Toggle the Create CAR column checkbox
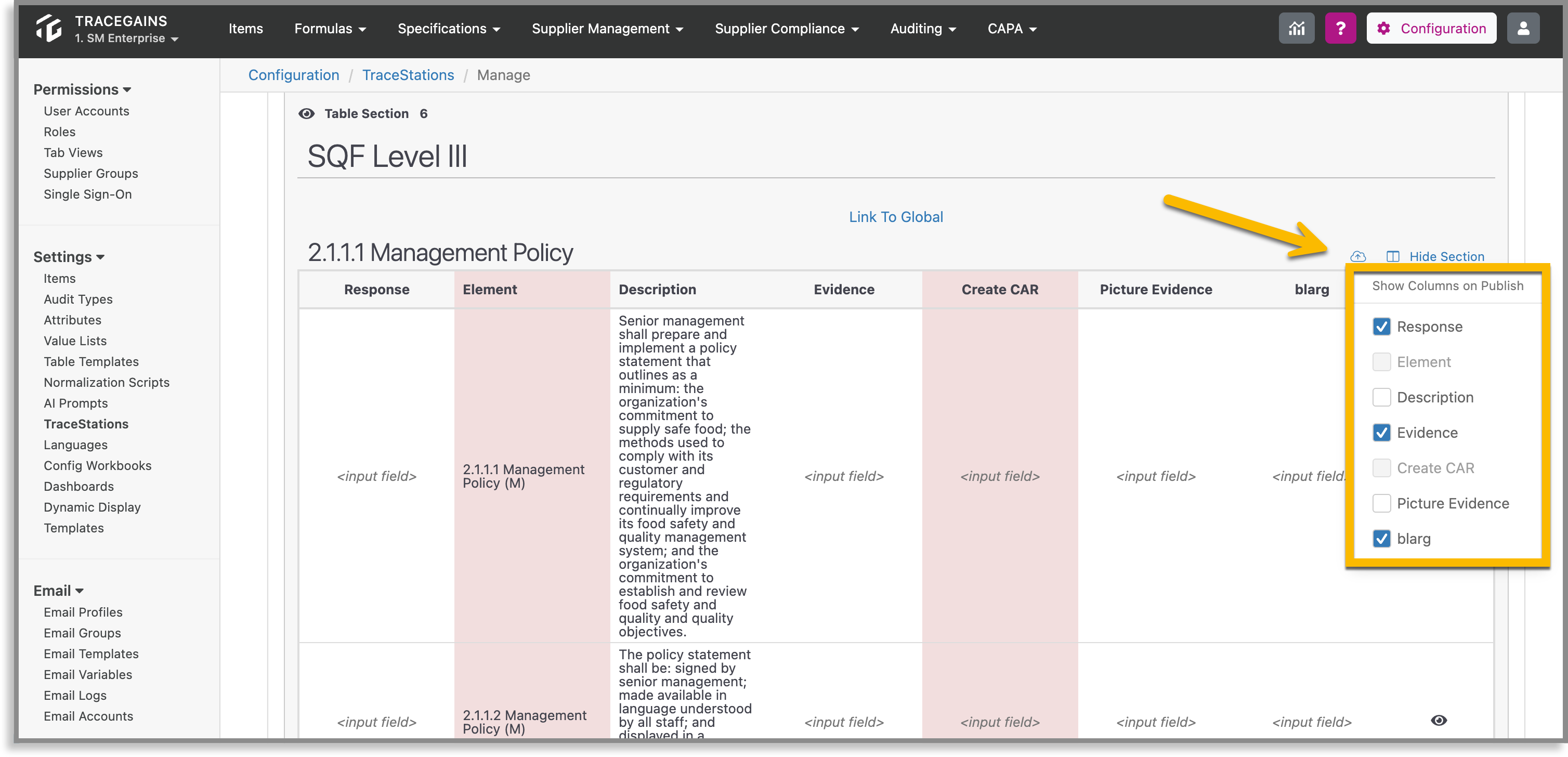This screenshot has height=757, width=1568. pyautogui.click(x=1382, y=468)
